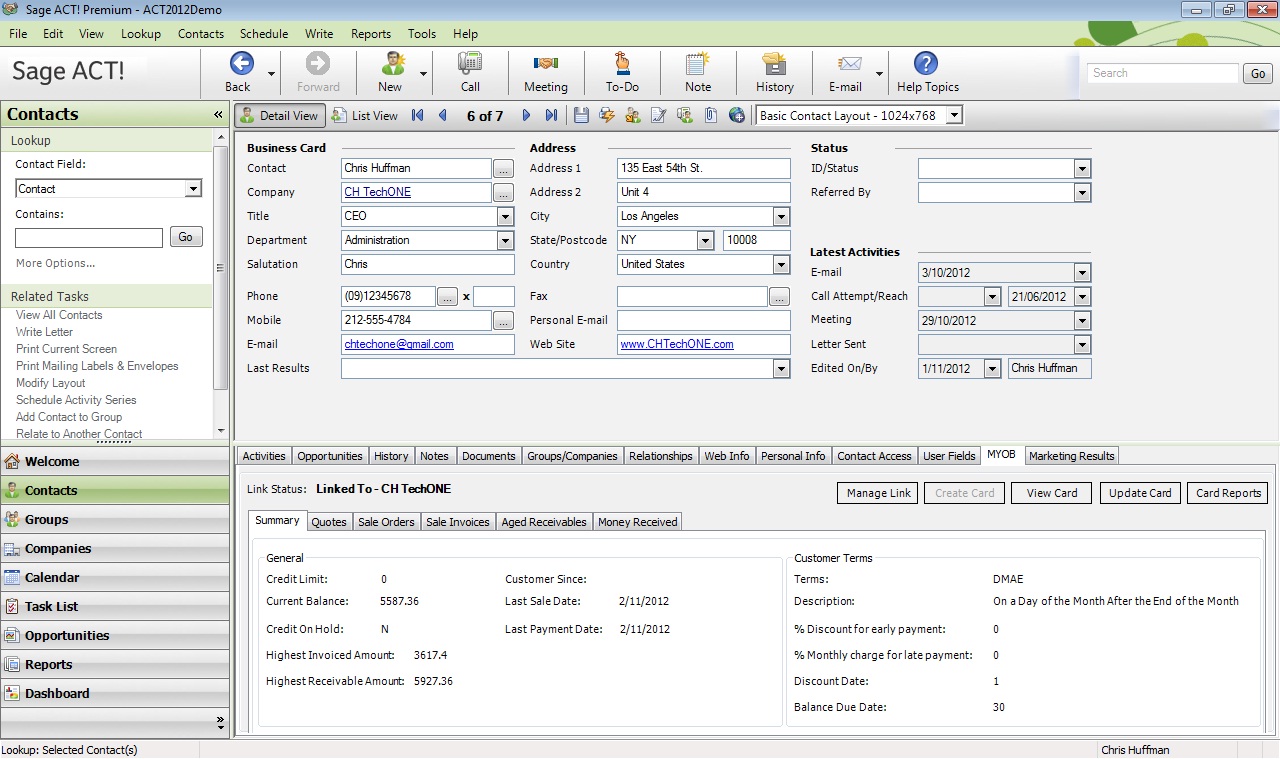Switch to the Documents tab
1280x759 pixels.
(x=489, y=456)
